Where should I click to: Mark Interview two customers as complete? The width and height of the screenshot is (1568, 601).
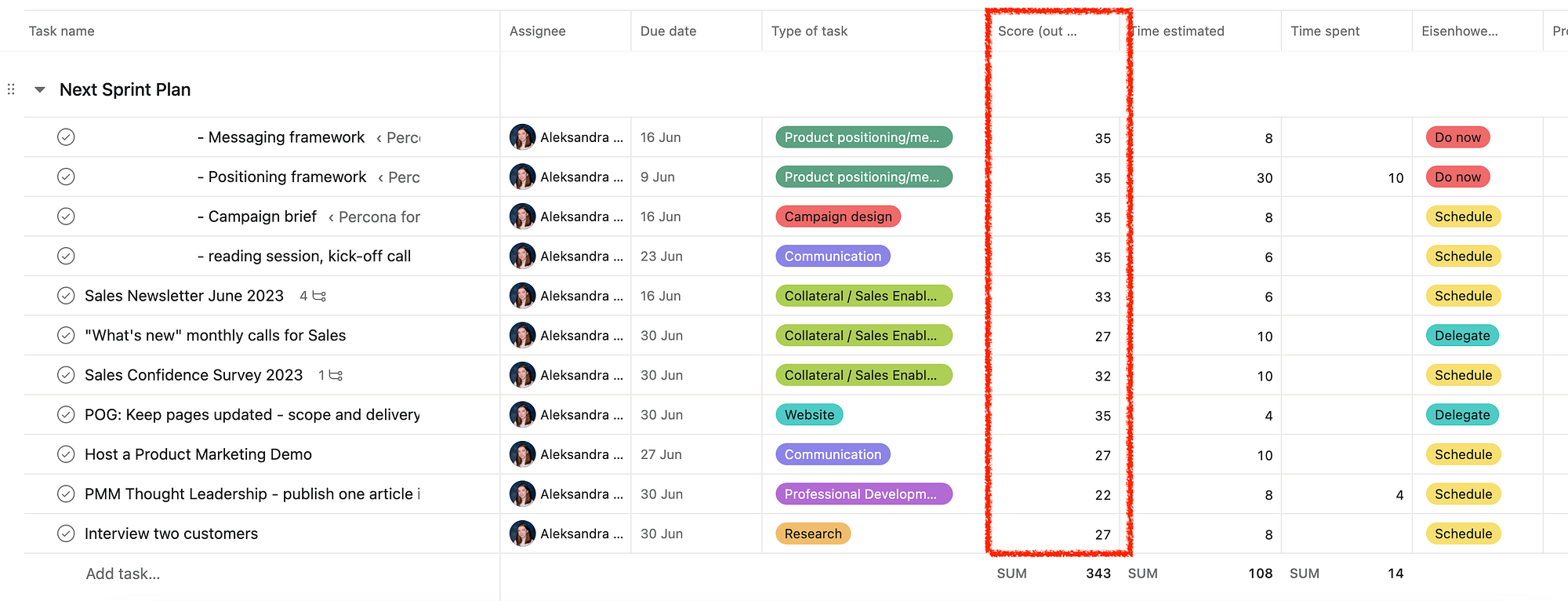tap(66, 533)
